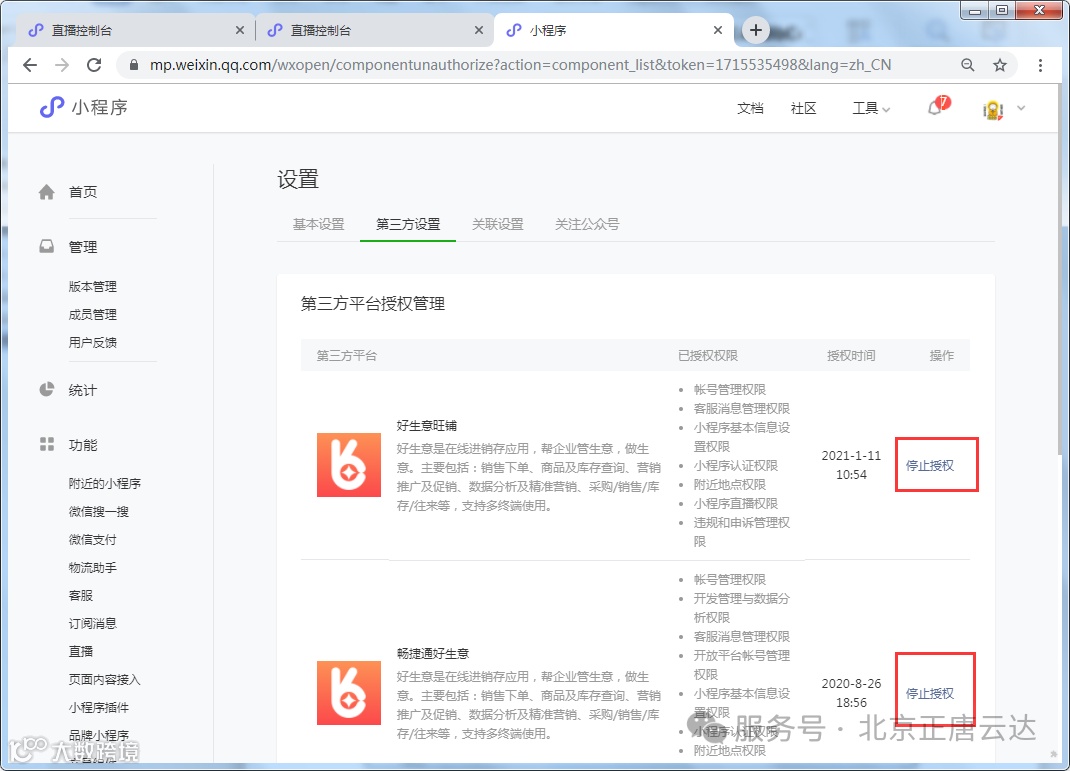Click the 小程序 logo in header
This screenshot has height=771, width=1070.
(83, 107)
